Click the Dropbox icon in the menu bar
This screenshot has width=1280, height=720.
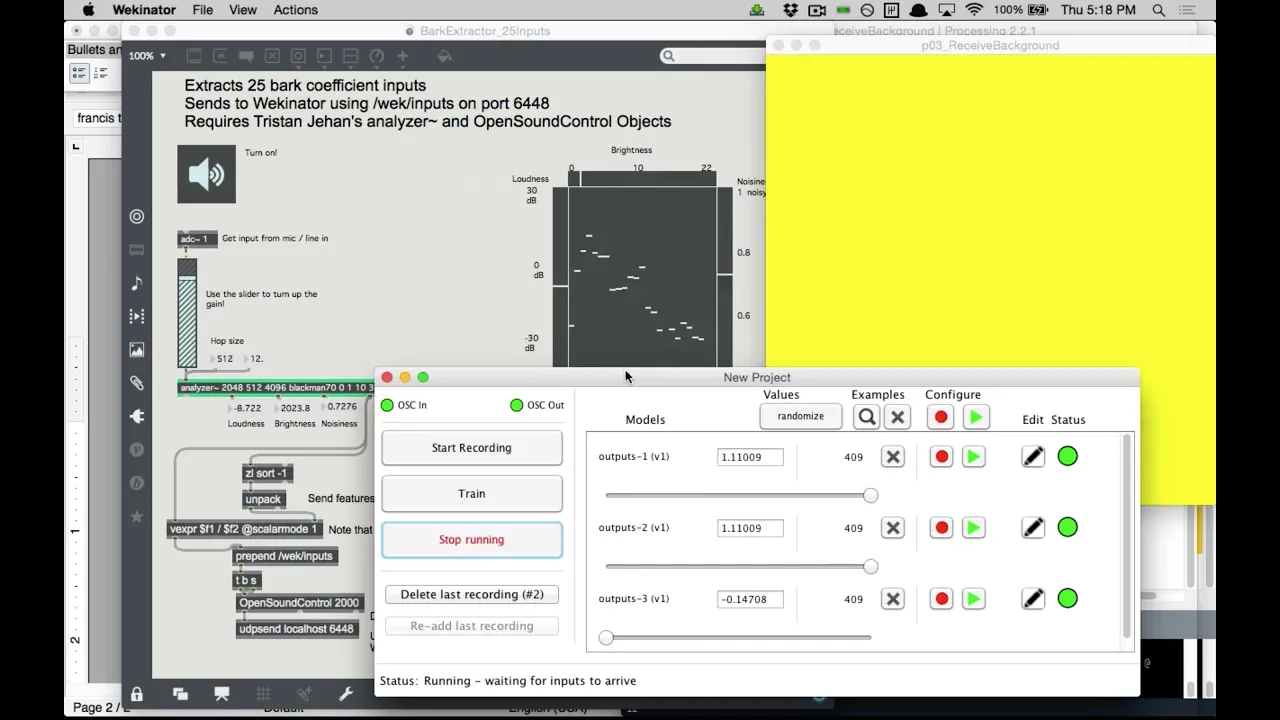pos(791,10)
